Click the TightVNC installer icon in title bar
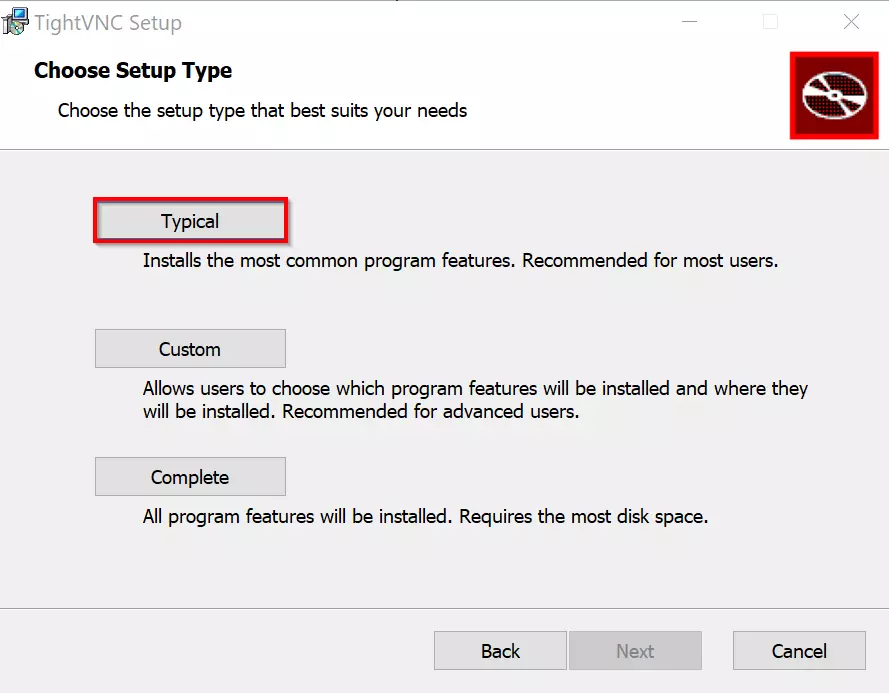Image resolution: width=889 pixels, height=693 pixels. (16, 21)
